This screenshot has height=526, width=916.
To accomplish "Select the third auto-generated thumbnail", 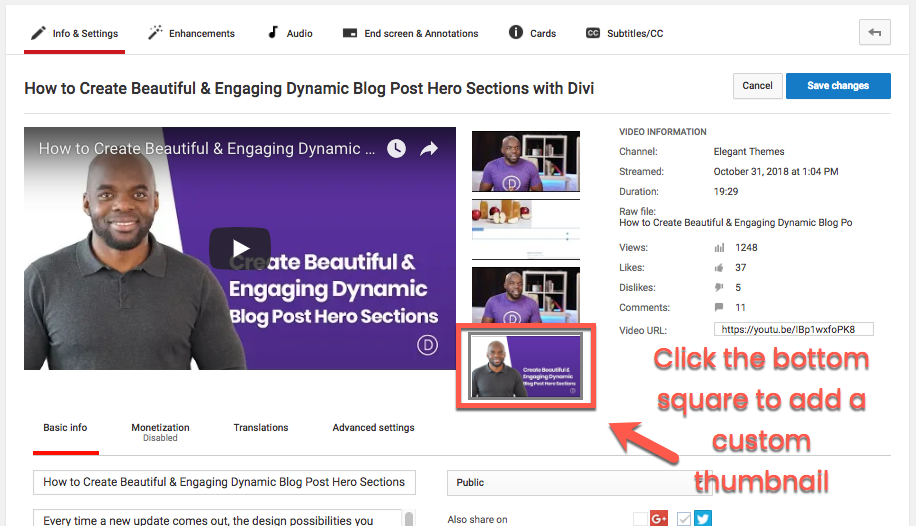I will (526, 295).
